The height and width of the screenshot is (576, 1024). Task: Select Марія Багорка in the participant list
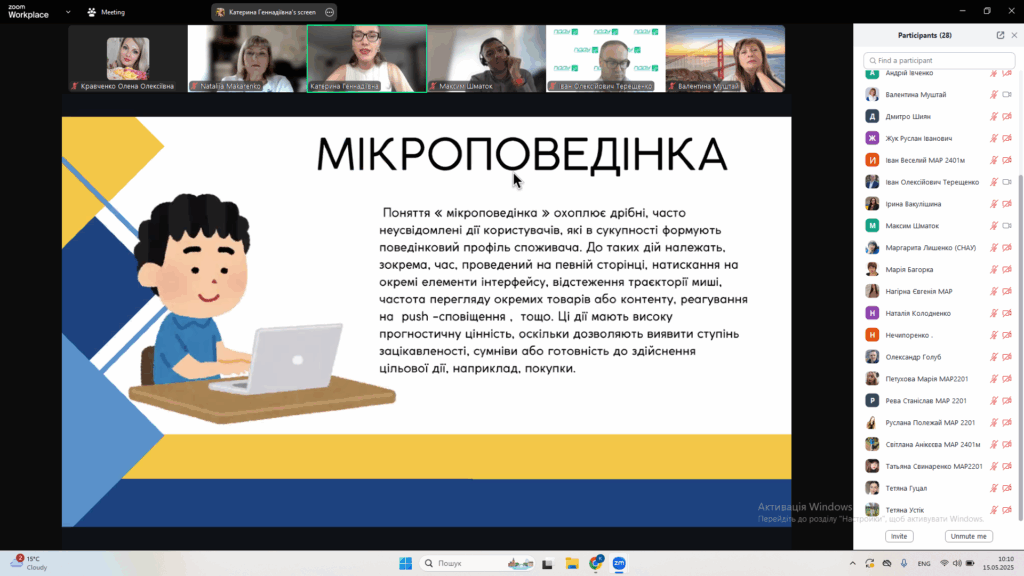click(909, 269)
